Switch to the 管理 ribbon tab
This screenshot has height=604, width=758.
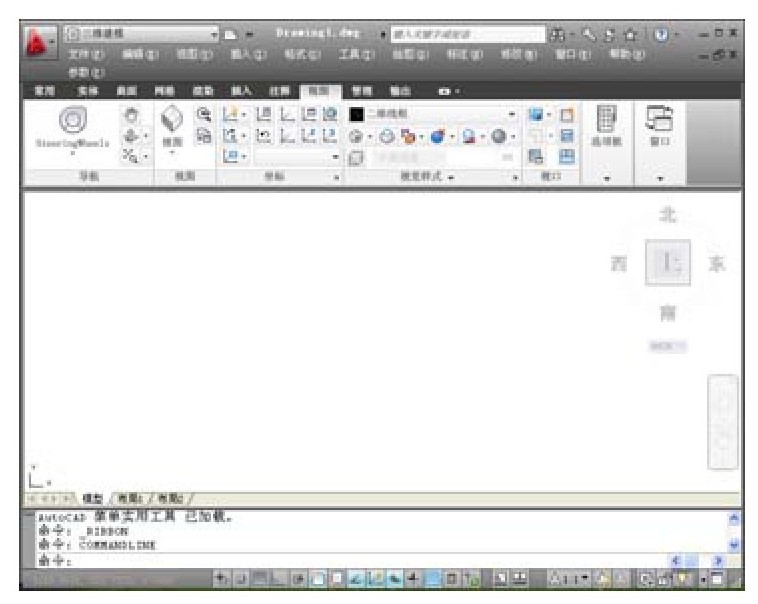coord(361,91)
